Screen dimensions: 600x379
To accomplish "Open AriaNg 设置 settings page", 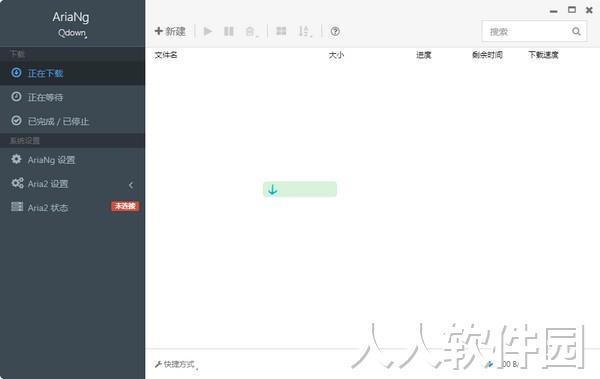I will 72,160.
